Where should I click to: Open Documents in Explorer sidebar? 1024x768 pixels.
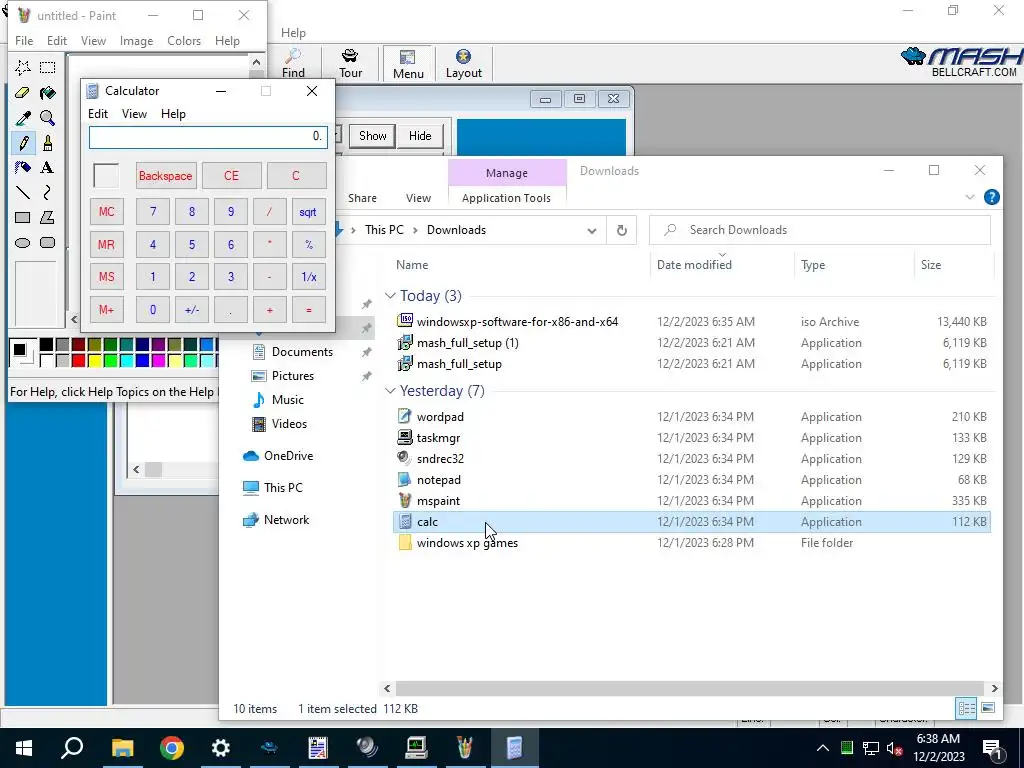[302, 351]
